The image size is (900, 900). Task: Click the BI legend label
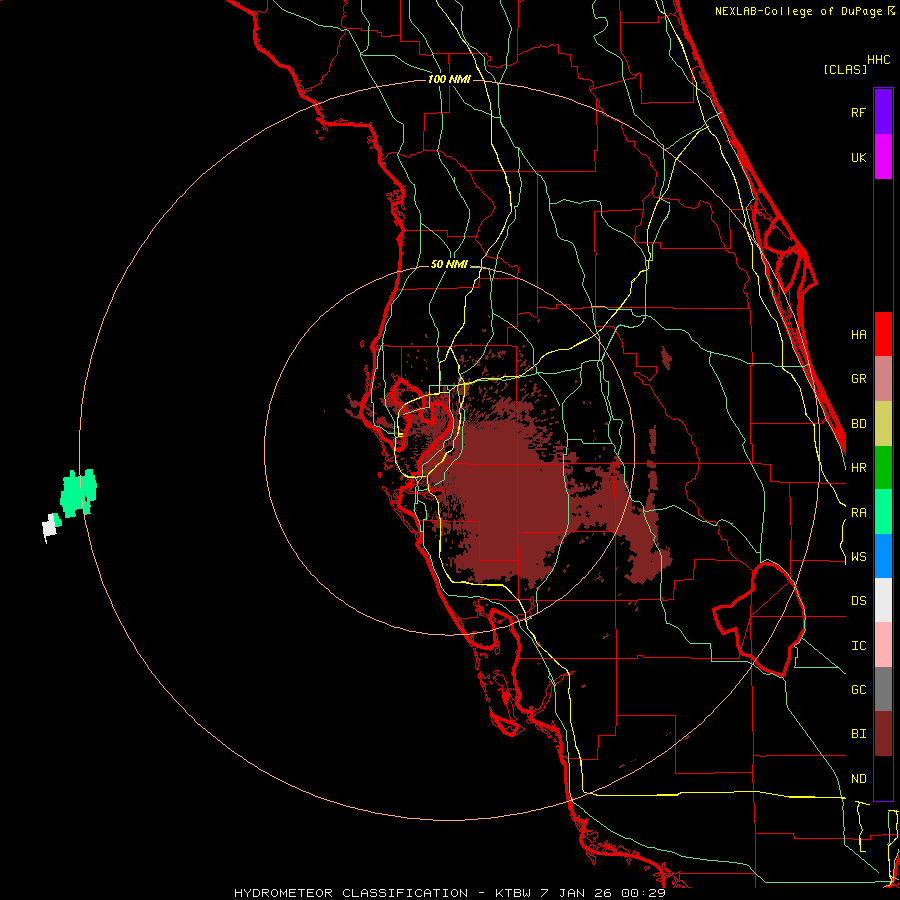tap(858, 734)
